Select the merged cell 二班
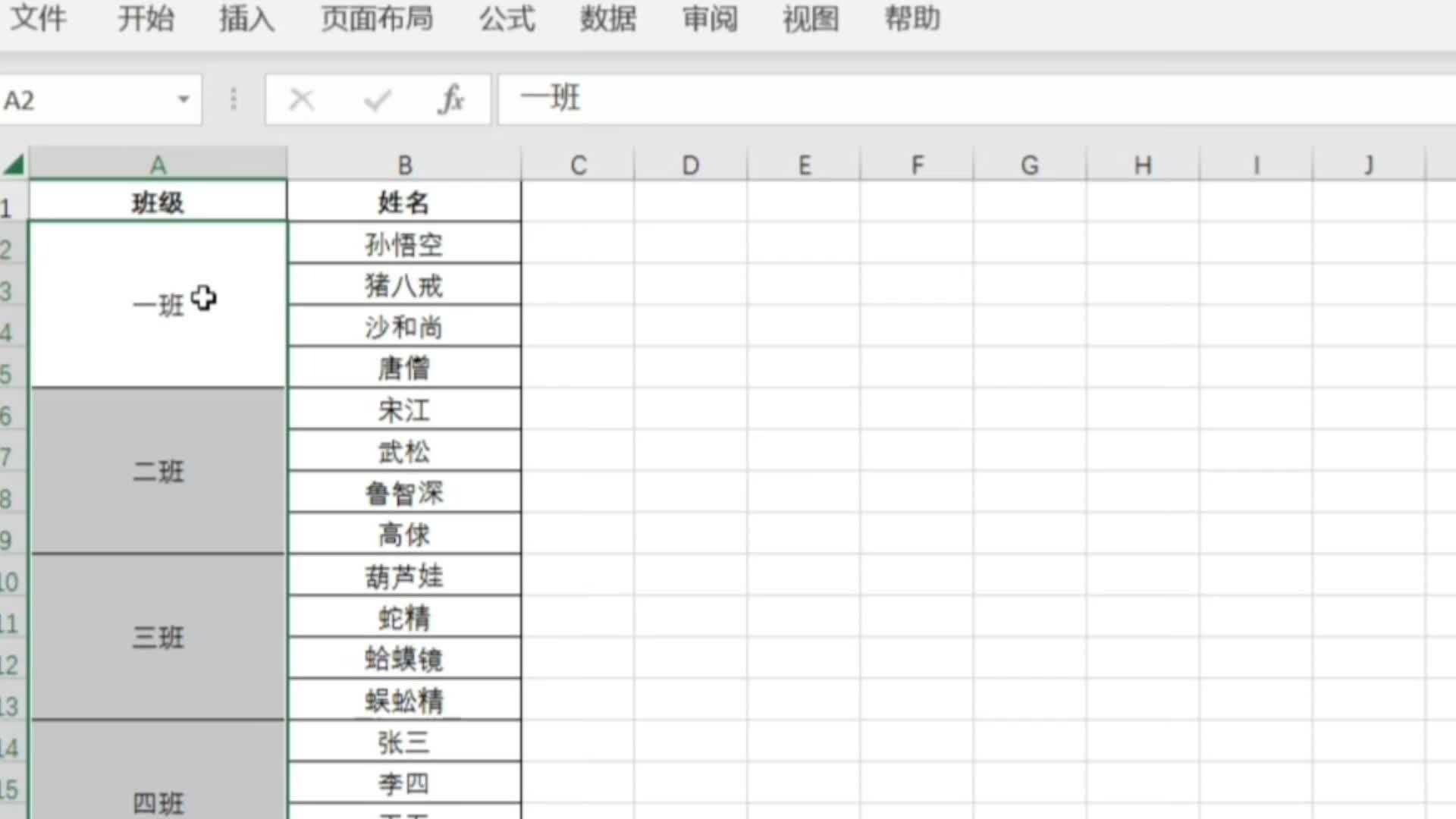This screenshot has height=819, width=1456. [158, 471]
